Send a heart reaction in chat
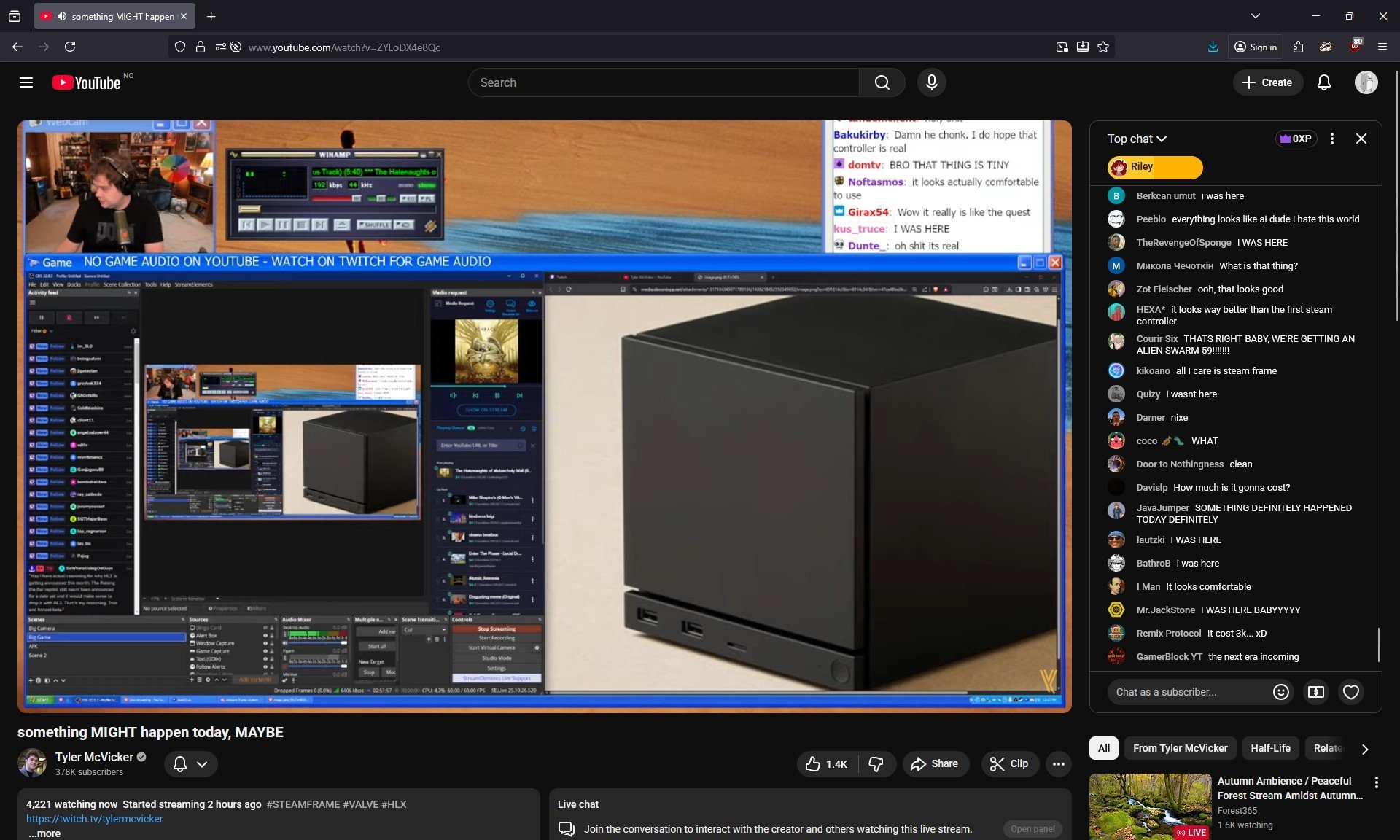The width and height of the screenshot is (1400, 840). pyautogui.click(x=1350, y=692)
